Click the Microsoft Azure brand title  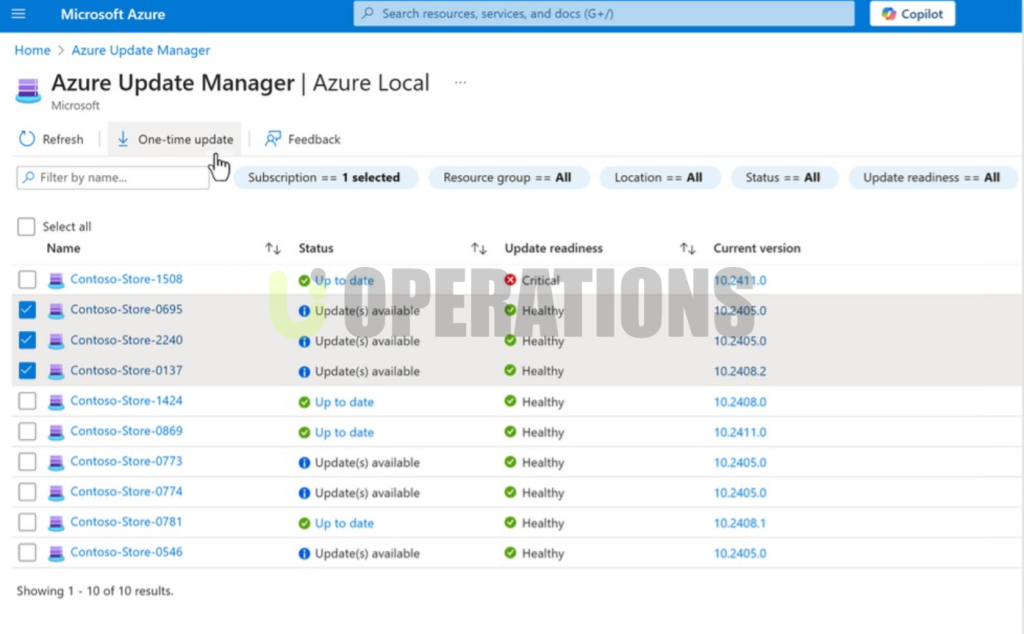click(x=113, y=14)
